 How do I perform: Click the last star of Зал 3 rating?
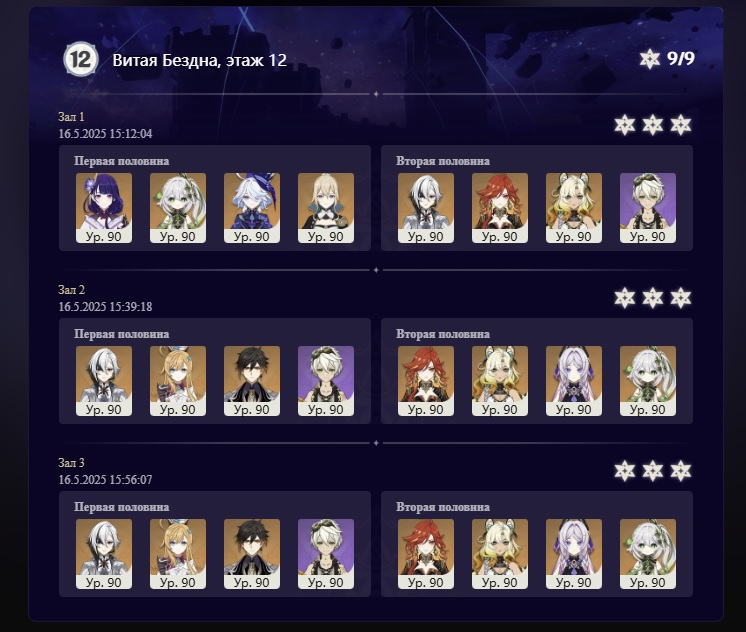(x=680, y=471)
